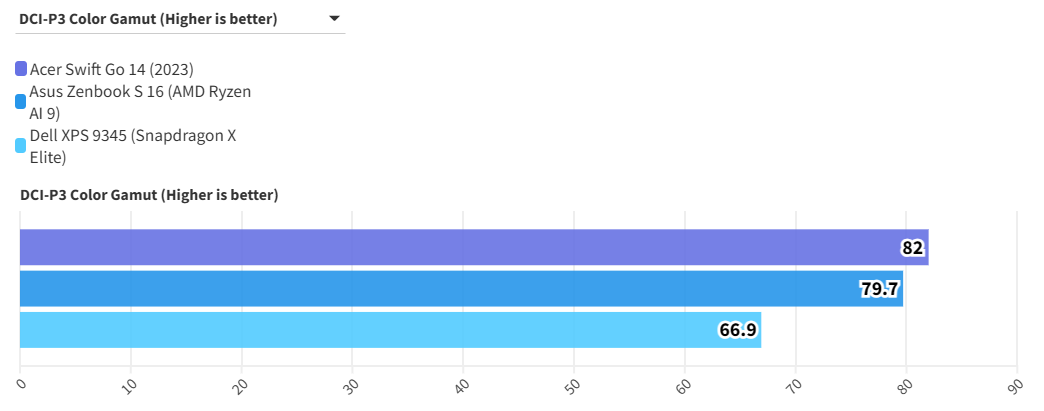Click the chart title above the bars
The height and width of the screenshot is (411, 1044).
149,195
